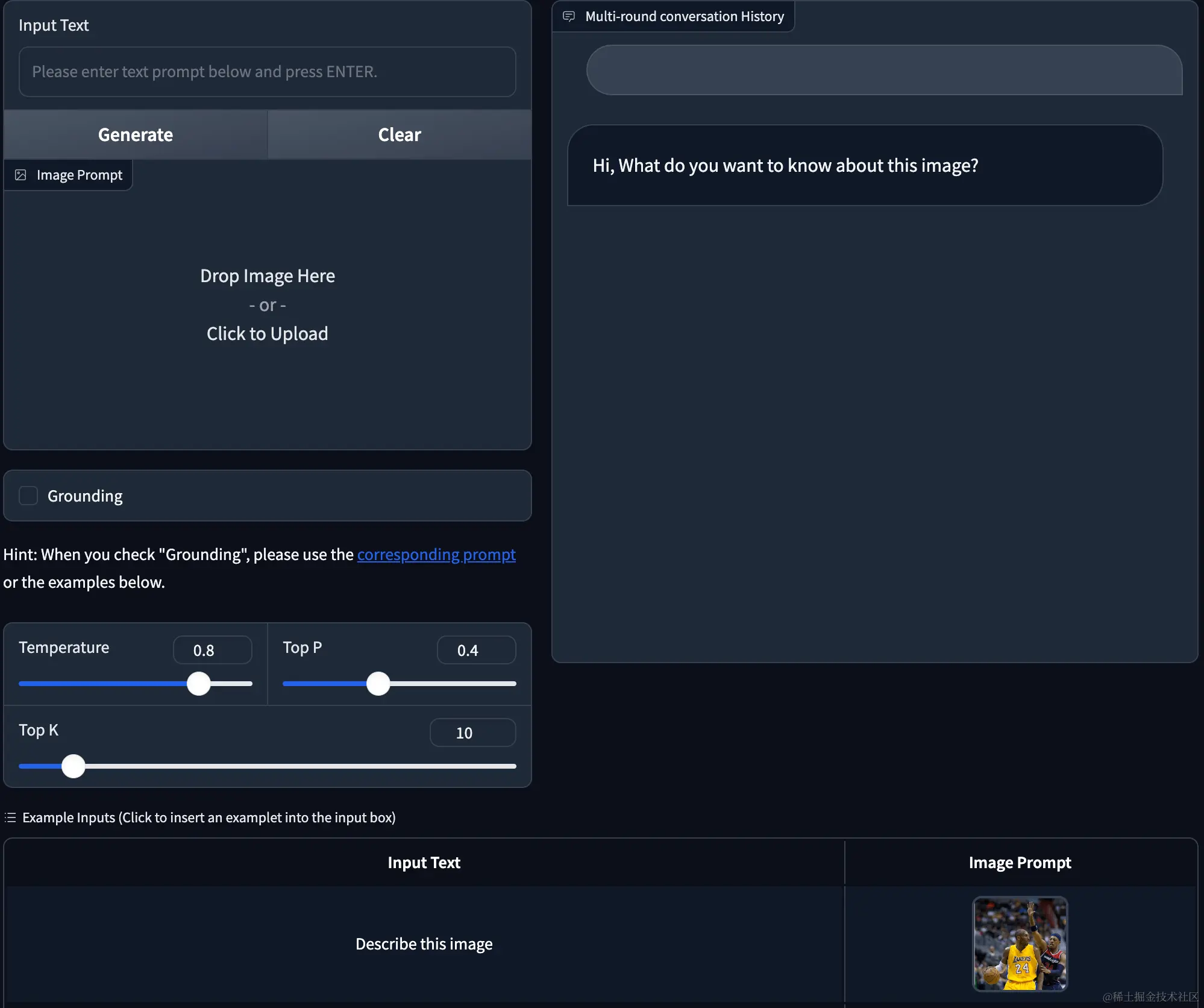Click the Image Prompt column header
Screen dimensions: 1204x1008
tap(1020, 863)
